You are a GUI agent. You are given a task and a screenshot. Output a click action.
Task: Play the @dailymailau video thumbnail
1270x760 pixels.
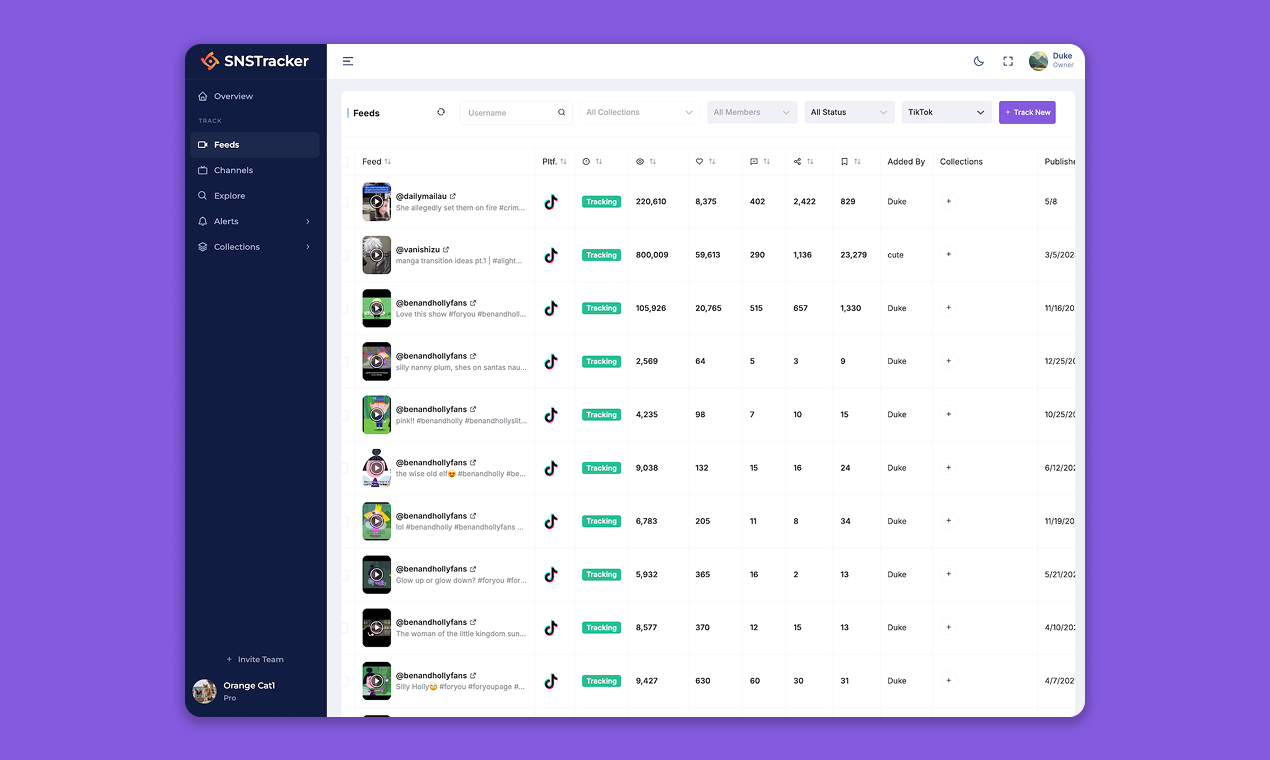(x=377, y=202)
